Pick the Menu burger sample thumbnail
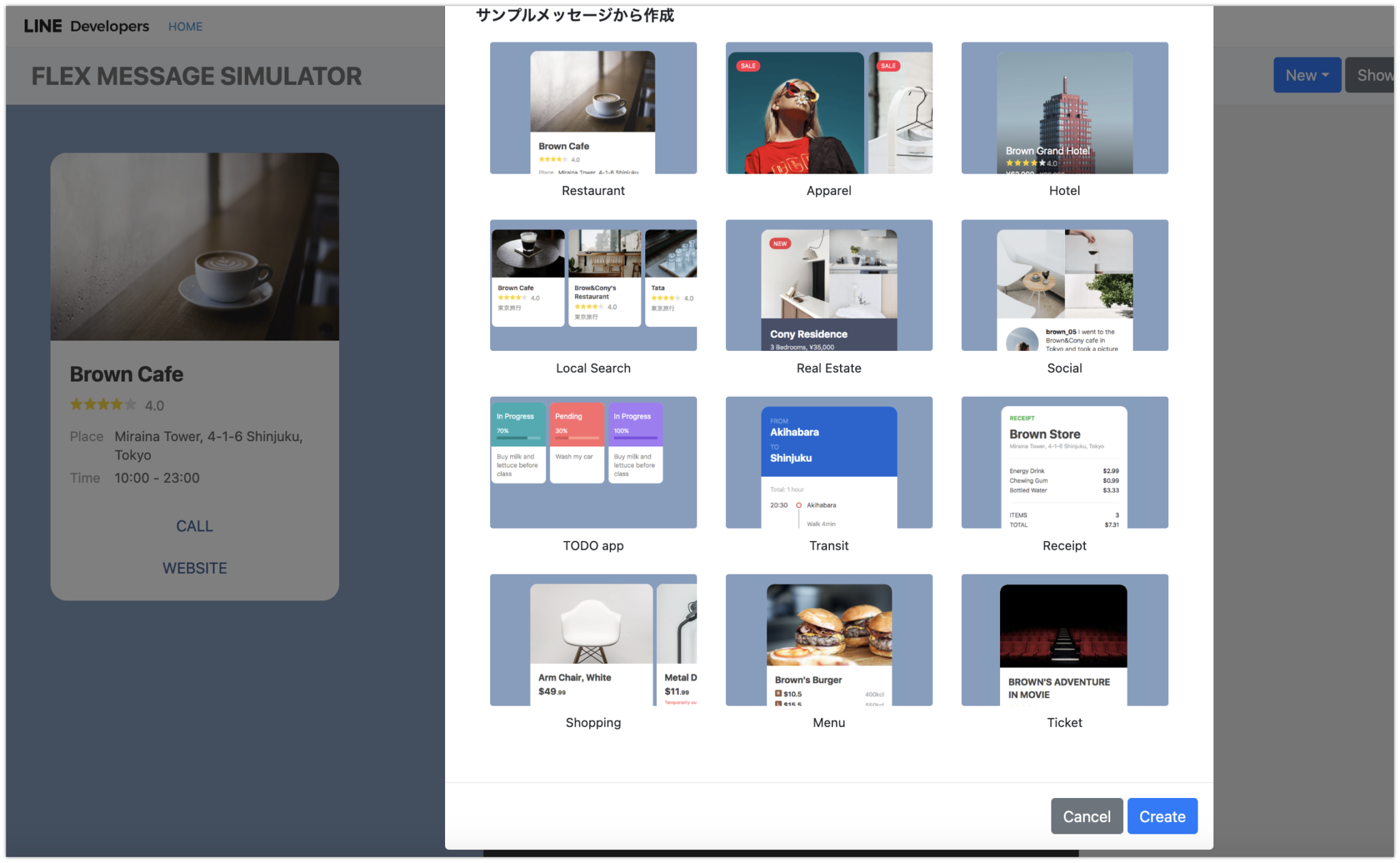Viewport: 1400px width, 863px height. [829, 639]
